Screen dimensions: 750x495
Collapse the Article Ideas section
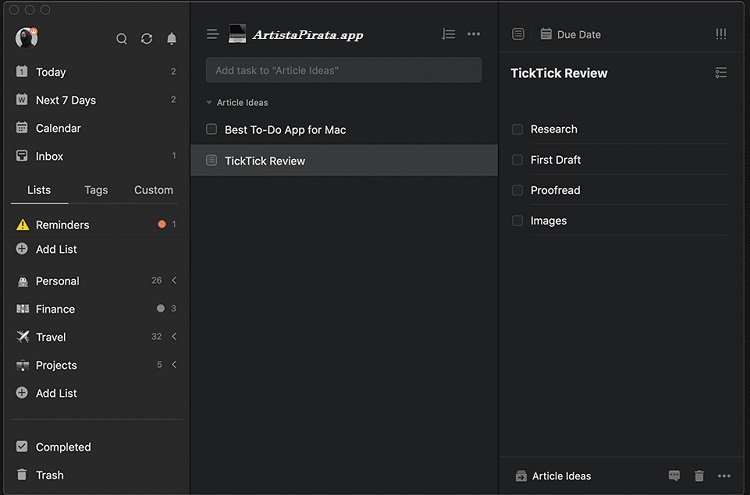[210, 102]
